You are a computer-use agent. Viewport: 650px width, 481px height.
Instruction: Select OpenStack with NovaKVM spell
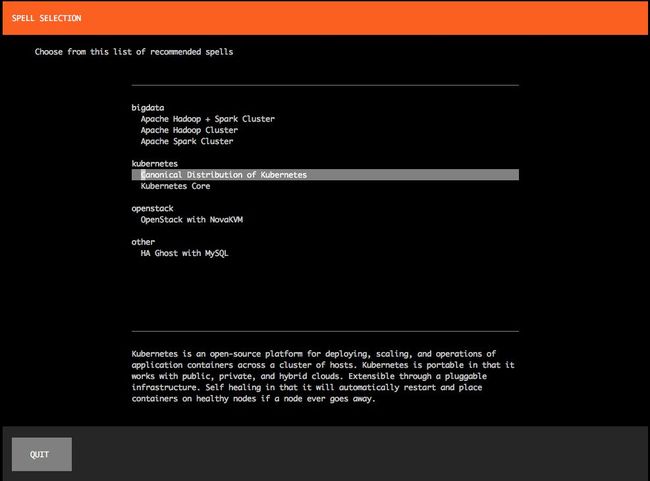click(192, 220)
